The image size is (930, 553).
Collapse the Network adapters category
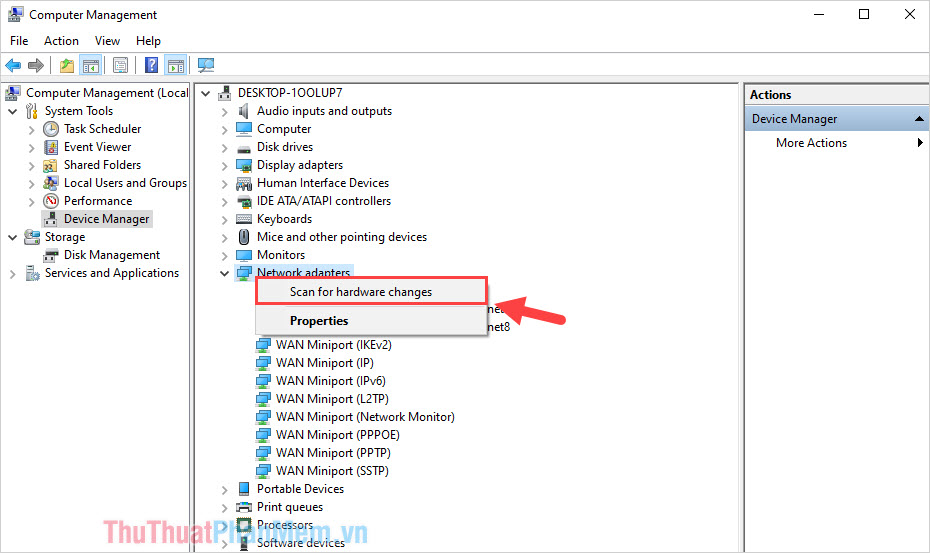[224, 274]
